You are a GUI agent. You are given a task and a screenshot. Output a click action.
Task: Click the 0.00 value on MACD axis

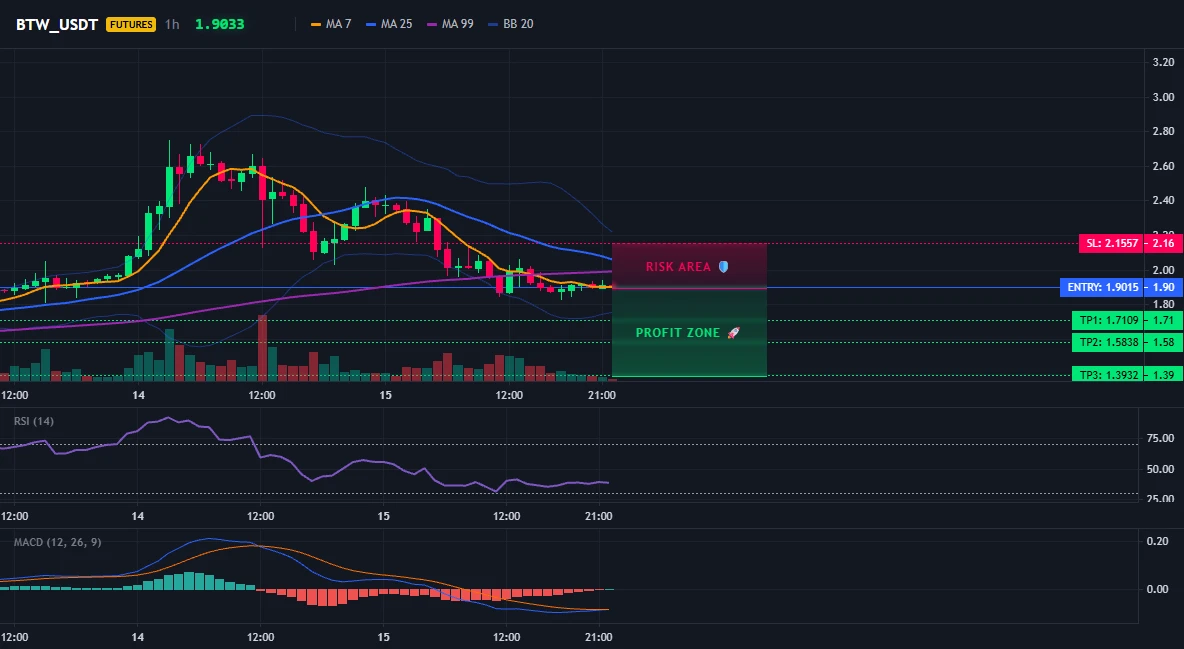point(1158,589)
